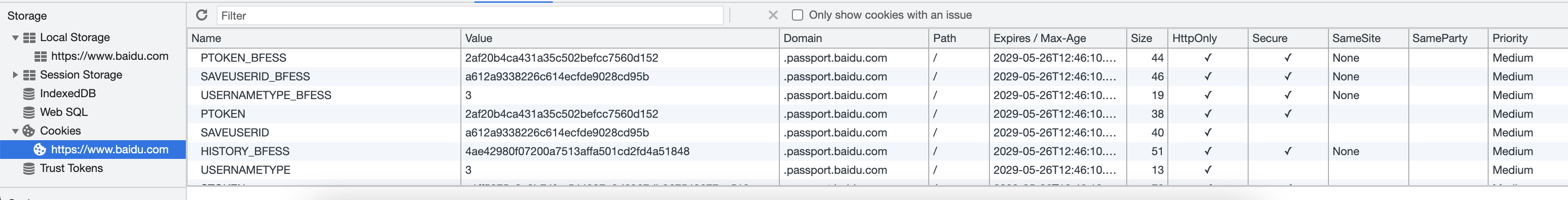Clear the filter with the X icon
1568x200 pixels.
coord(773,15)
